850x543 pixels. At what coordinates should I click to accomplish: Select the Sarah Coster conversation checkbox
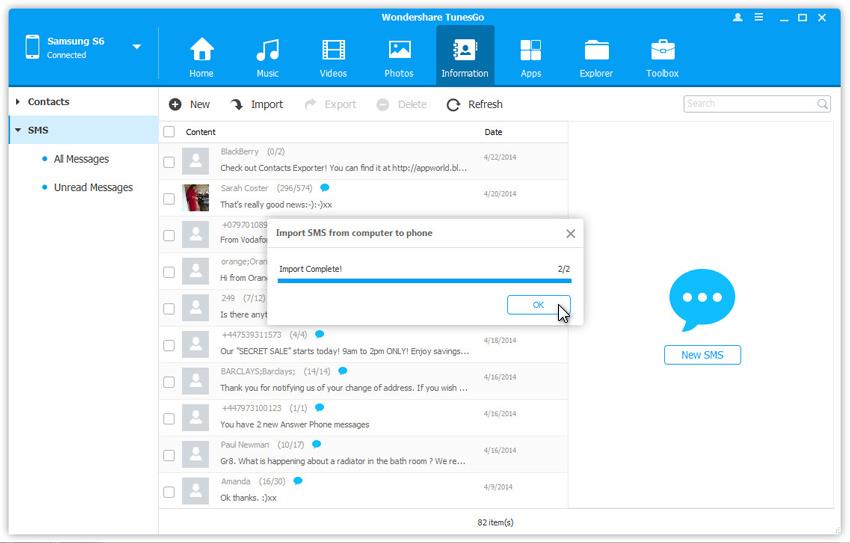pyautogui.click(x=169, y=199)
